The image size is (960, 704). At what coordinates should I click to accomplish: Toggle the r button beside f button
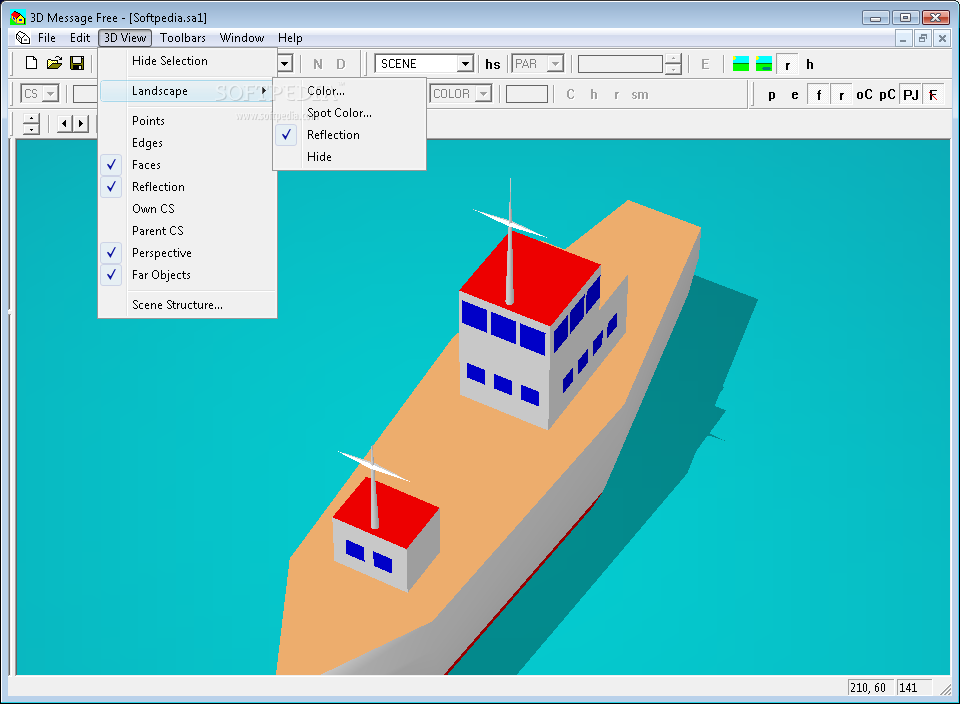point(842,95)
